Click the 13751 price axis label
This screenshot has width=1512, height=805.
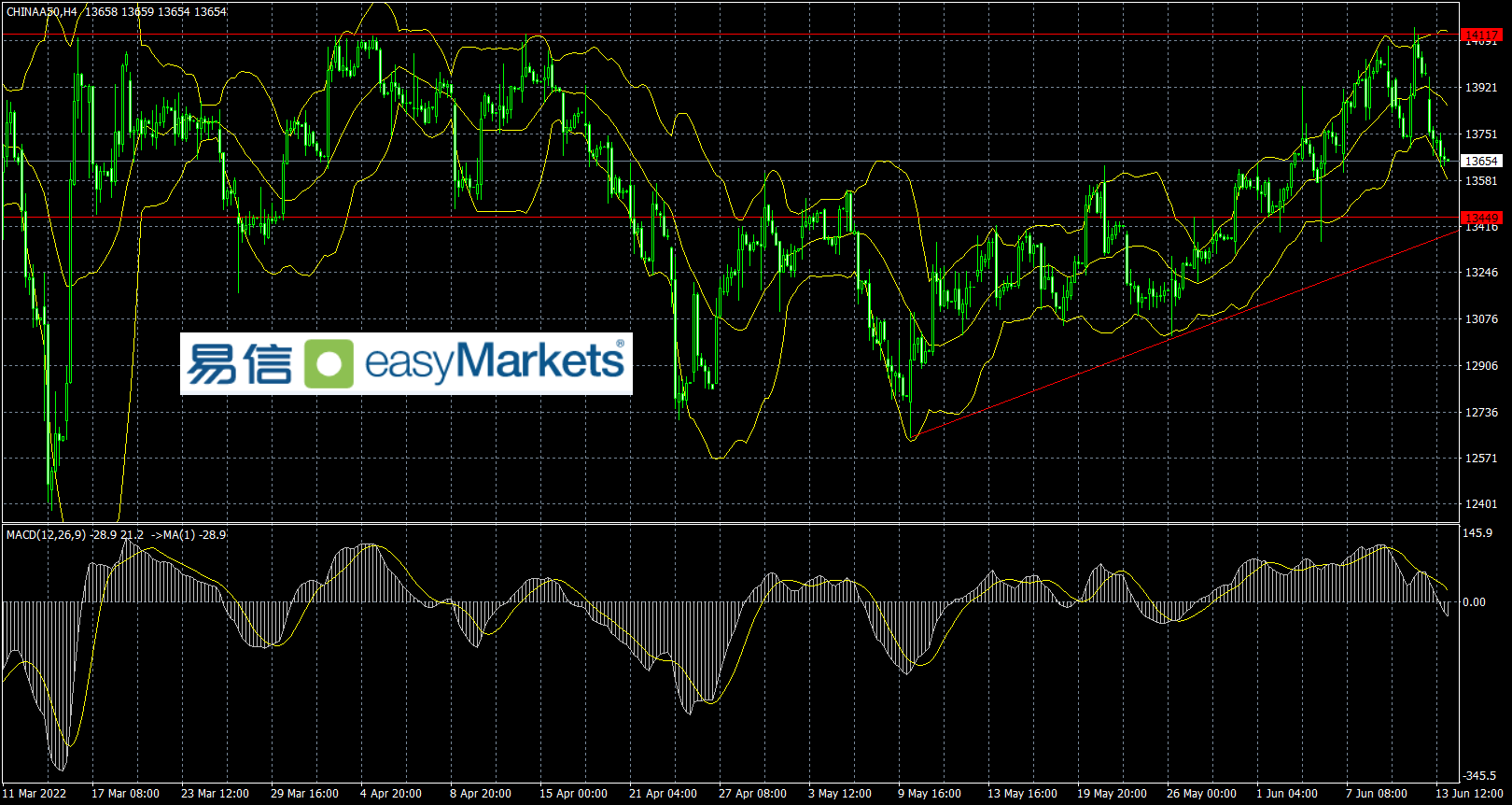pos(1481,134)
